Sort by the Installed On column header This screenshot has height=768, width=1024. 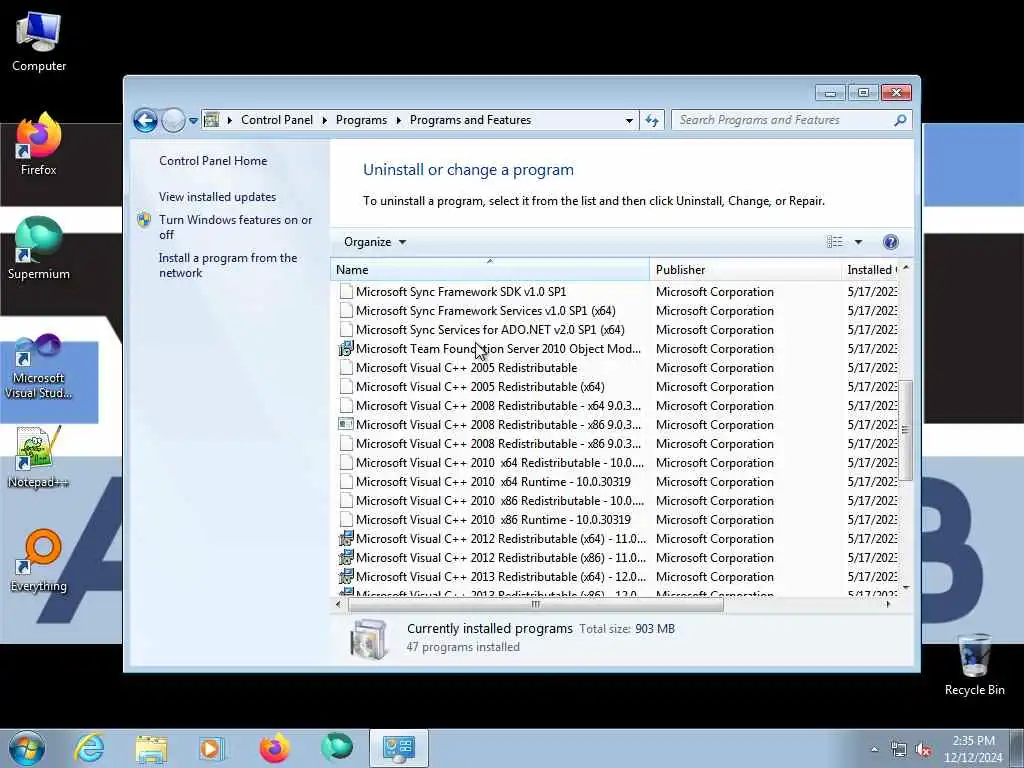870,270
